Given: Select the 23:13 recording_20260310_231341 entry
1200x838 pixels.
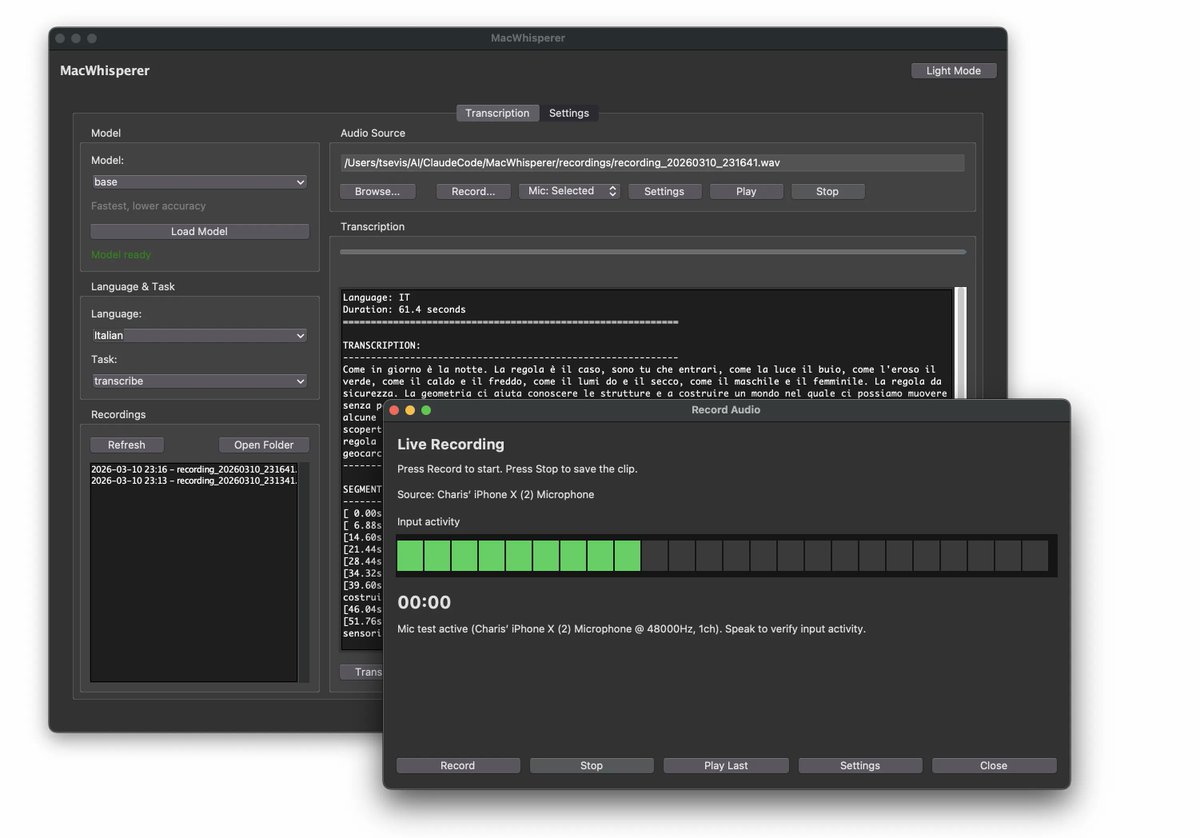Looking at the screenshot, I should pyautogui.click(x=194, y=481).
